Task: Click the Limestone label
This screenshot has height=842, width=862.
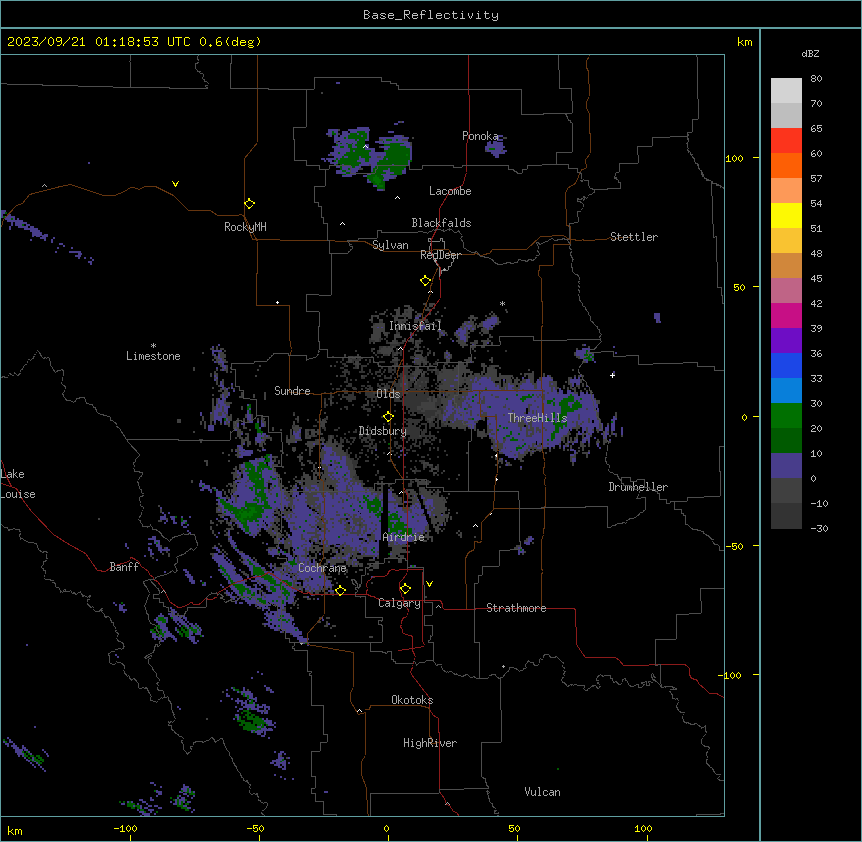Action: [153, 356]
